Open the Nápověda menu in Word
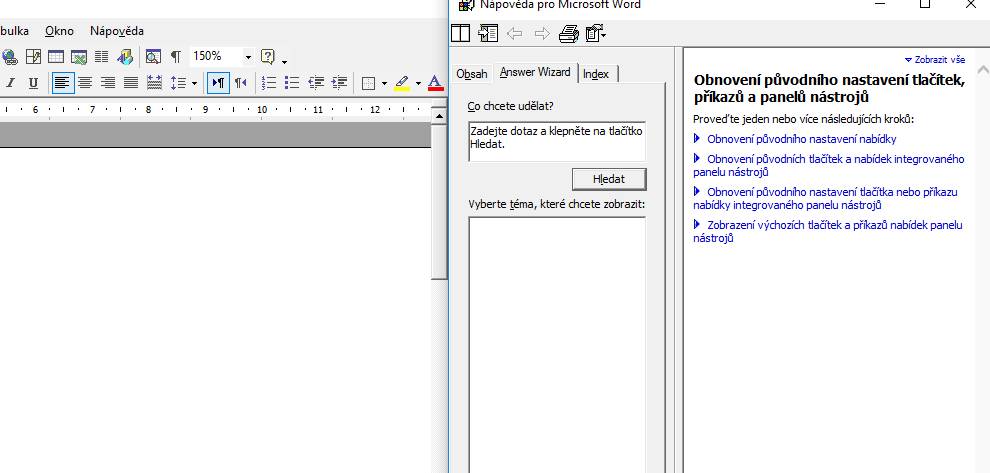This screenshot has height=473, width=990. coord(117,31)
